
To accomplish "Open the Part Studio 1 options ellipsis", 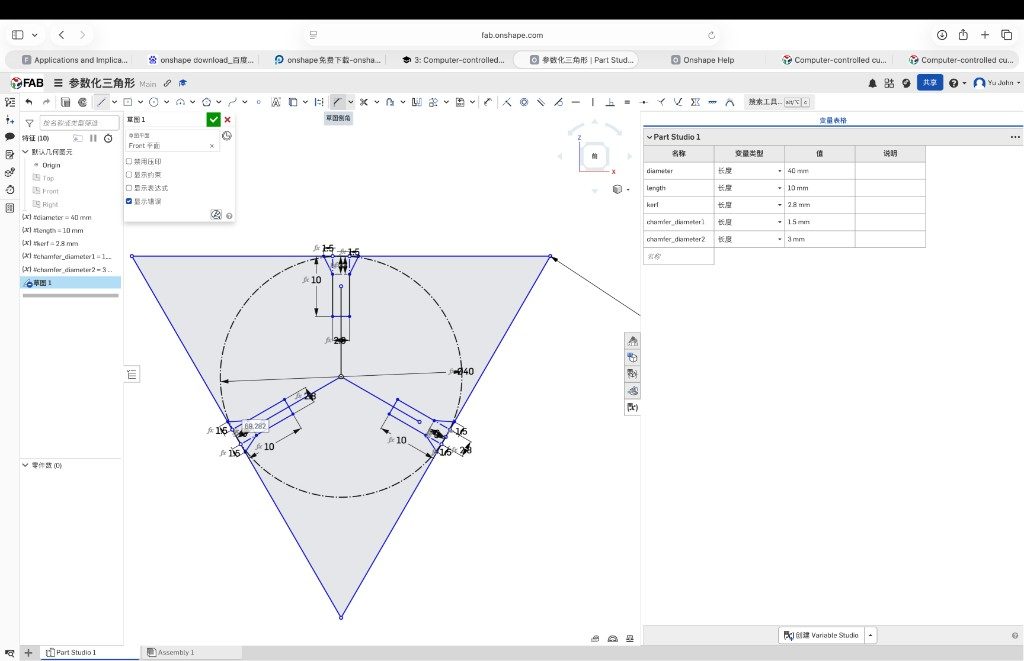I will click(x=1014, y=137).
